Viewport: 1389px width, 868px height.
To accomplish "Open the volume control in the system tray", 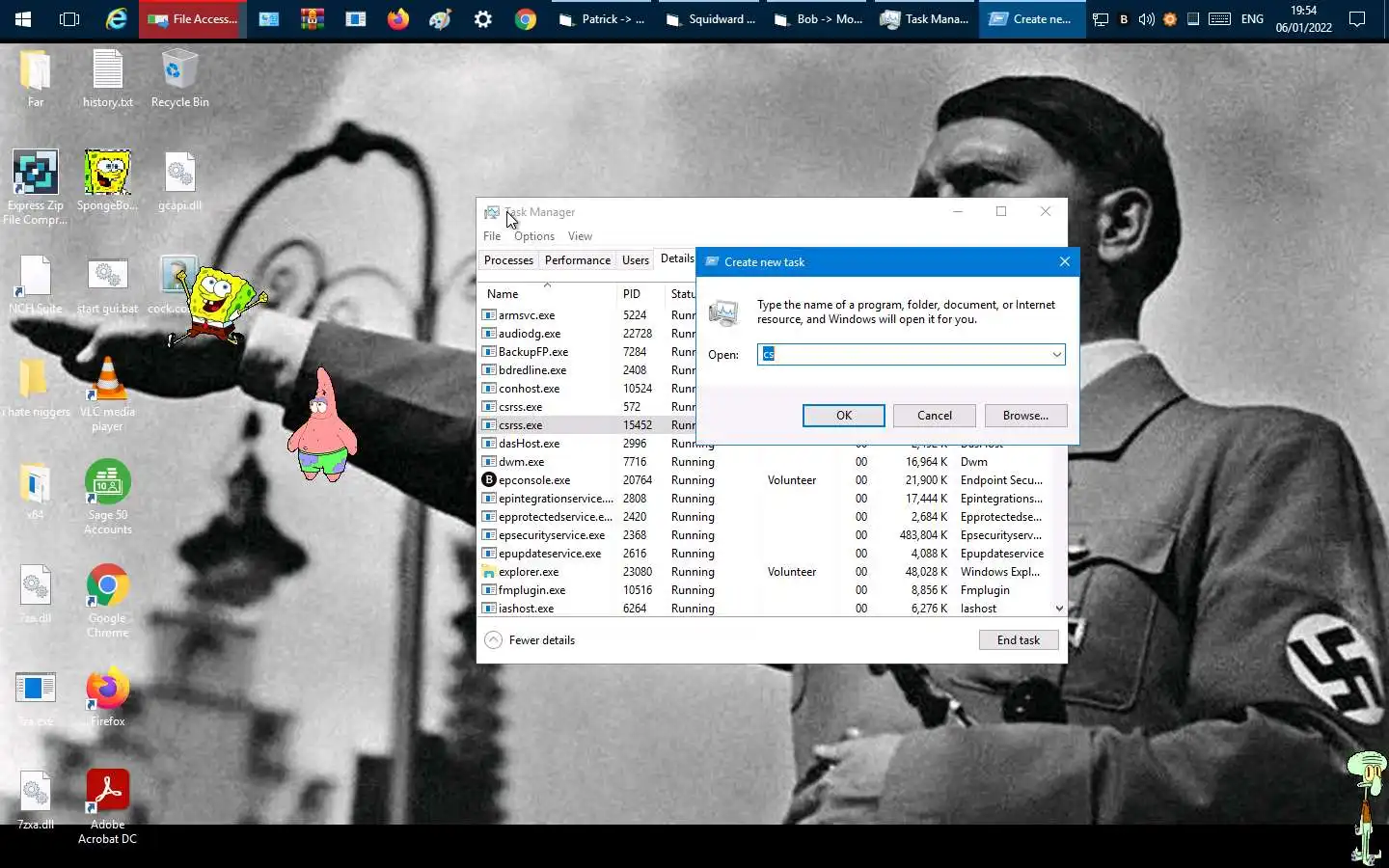I will 1146,19.
